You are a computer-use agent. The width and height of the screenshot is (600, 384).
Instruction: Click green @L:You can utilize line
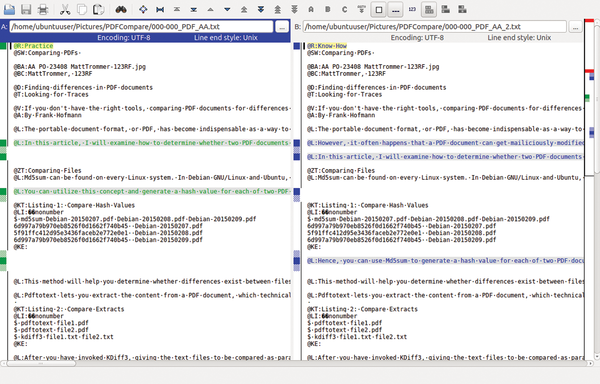coord(152,191)
